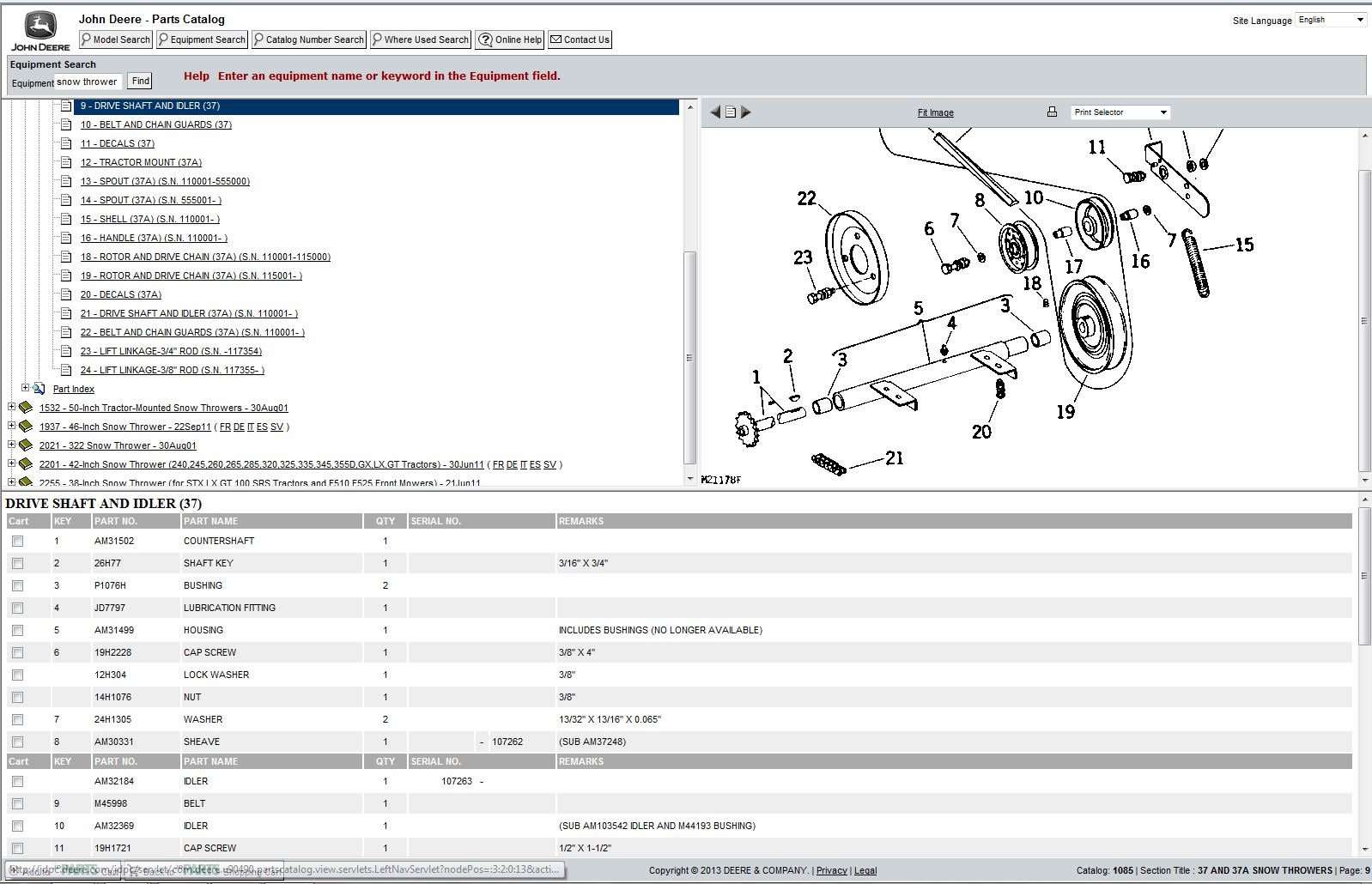Click the page list icon between arrows
Image resolution: width=1372 pixels, height=884 pixels.
[731, 112]
